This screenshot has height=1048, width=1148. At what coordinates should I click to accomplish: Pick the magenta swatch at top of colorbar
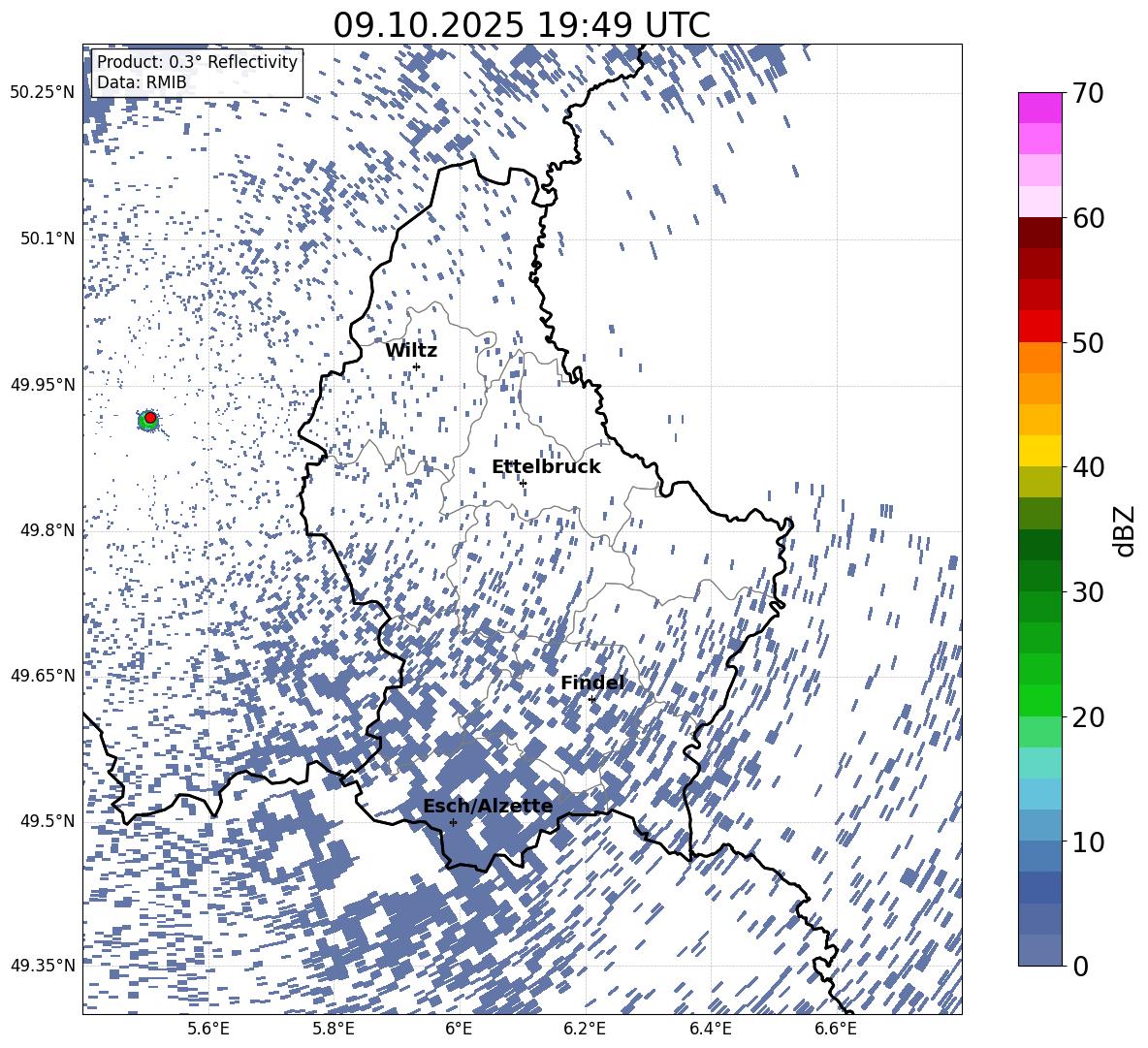1039,109
